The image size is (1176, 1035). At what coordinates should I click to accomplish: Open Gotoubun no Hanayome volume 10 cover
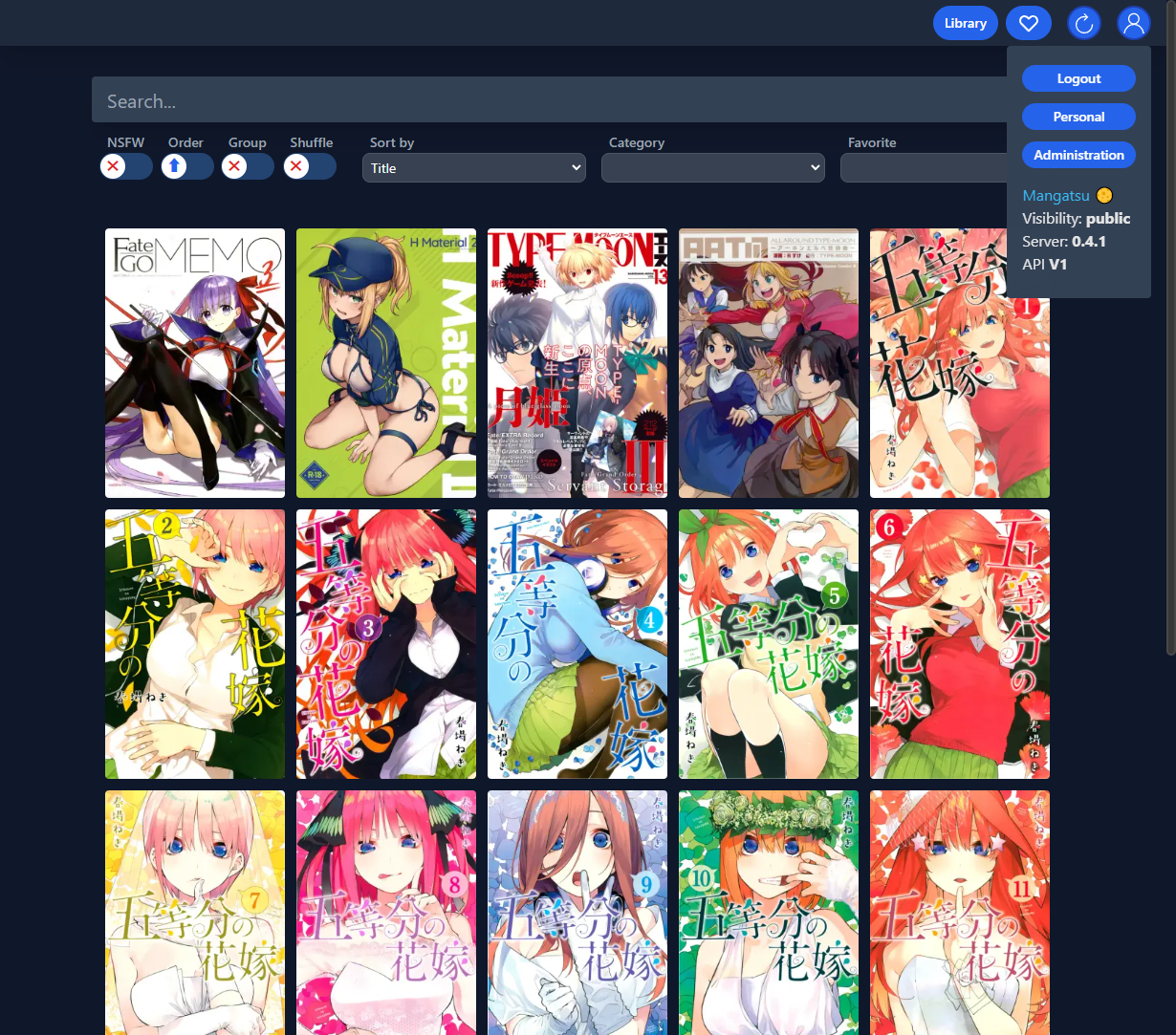[769, 913]
